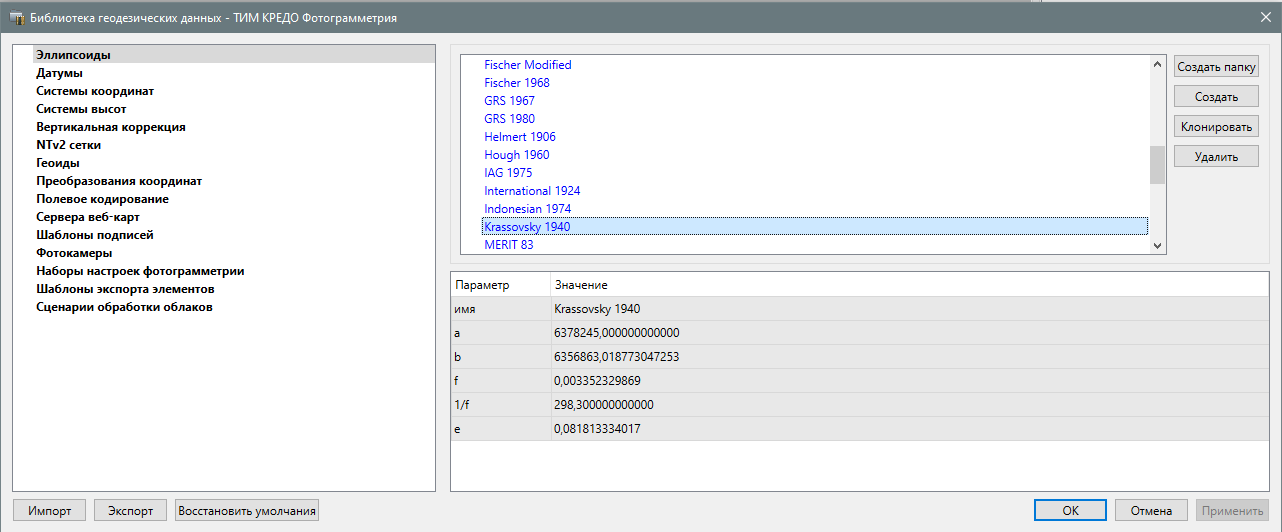Select Системы высот in the sidebar
Image resolution: width=1282 pixels, height=532 pixels.
81,109
